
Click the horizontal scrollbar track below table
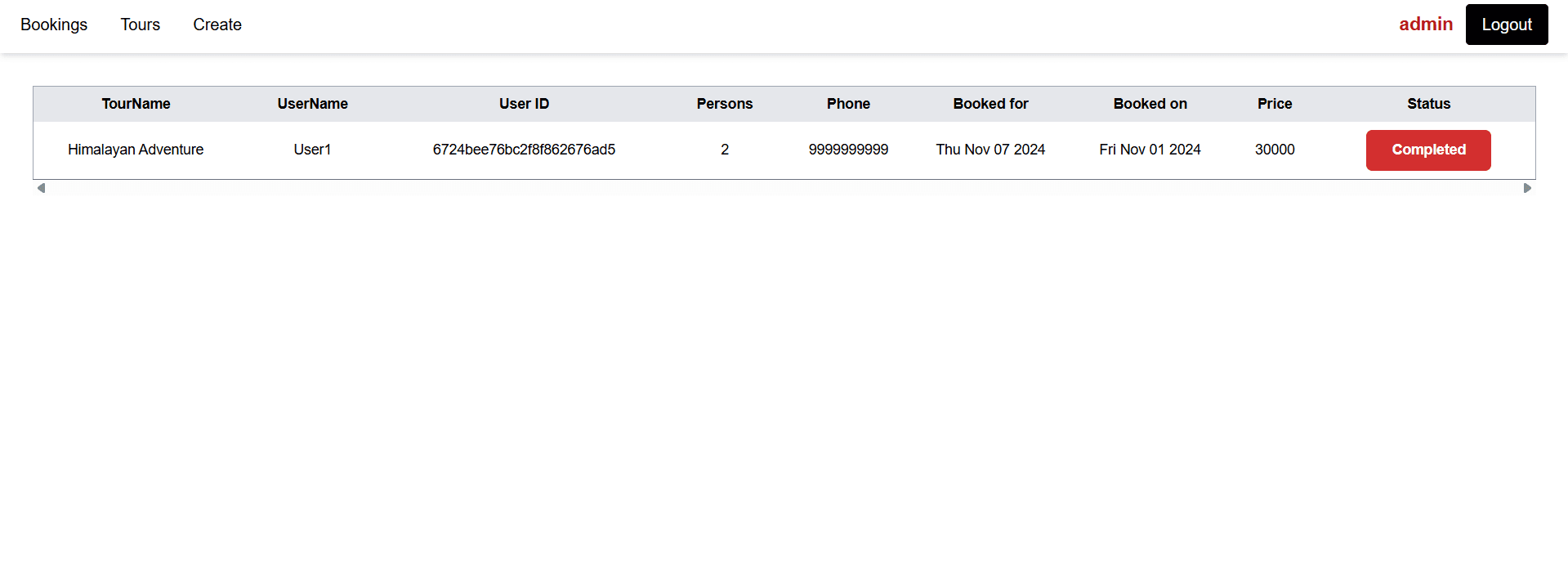click(784, 188)
